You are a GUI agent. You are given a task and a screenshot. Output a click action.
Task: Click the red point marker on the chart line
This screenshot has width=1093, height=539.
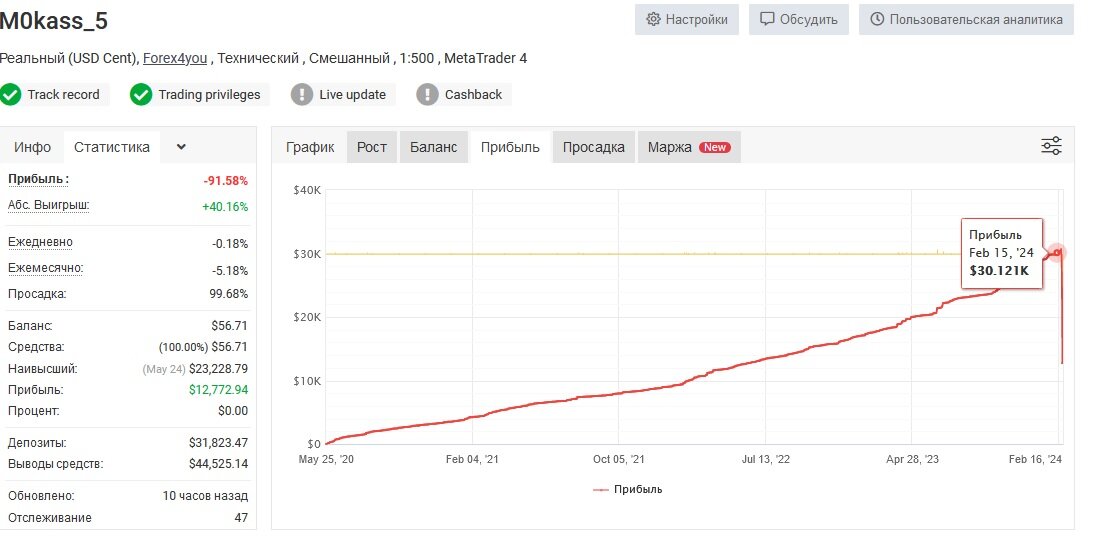tap(1057, 252)
